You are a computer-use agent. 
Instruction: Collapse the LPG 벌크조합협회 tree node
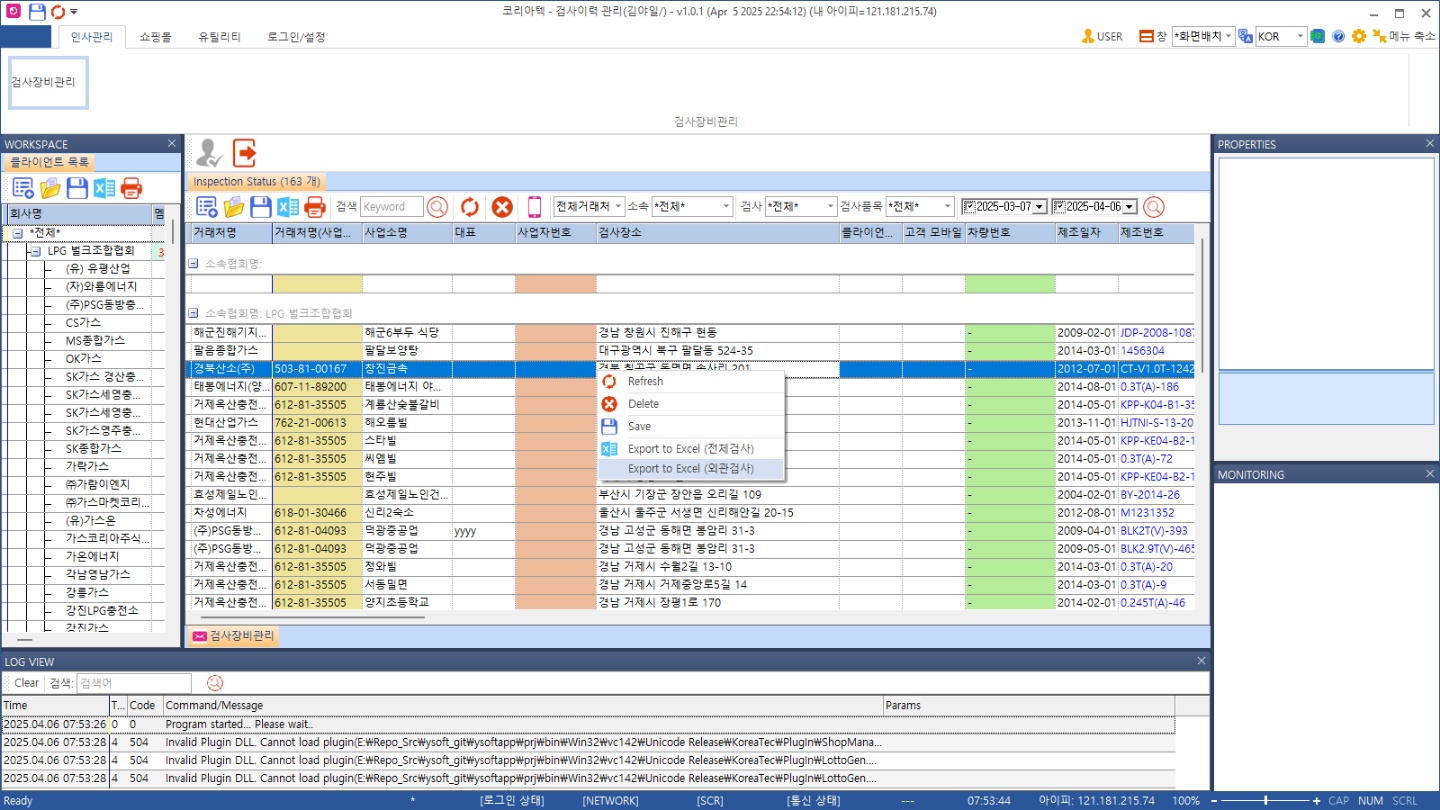pos(35,251)
